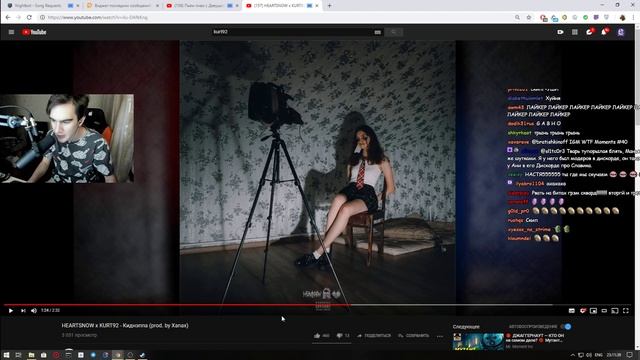Toggle subtitles in the player

(572, 311)
